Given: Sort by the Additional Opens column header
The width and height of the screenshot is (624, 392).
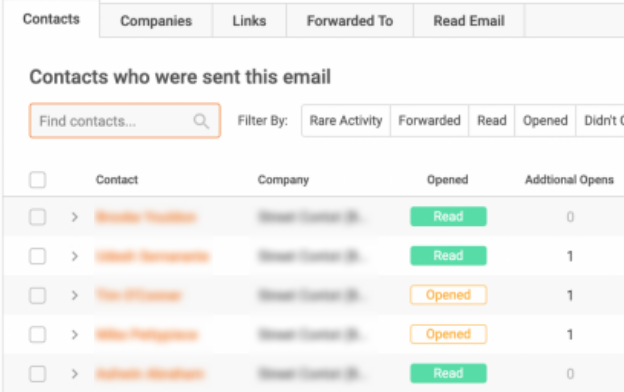Looking at the screenshot, I should click(569, 180).
